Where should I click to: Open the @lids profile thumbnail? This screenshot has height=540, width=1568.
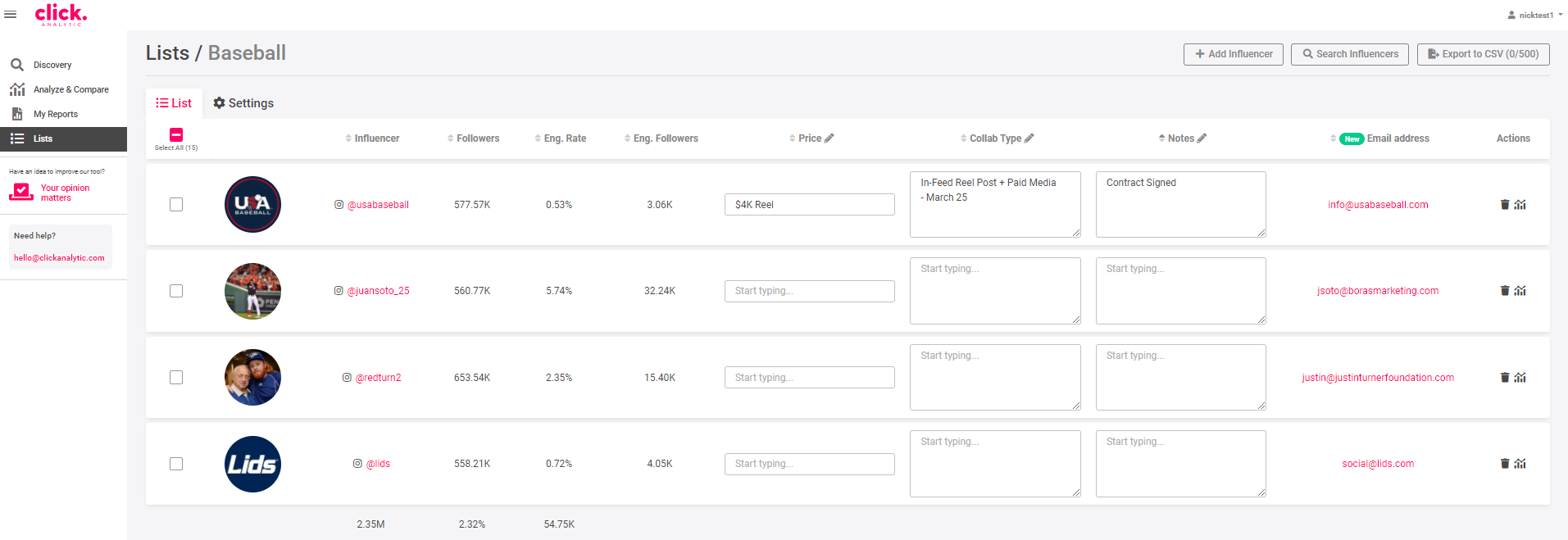252,464
